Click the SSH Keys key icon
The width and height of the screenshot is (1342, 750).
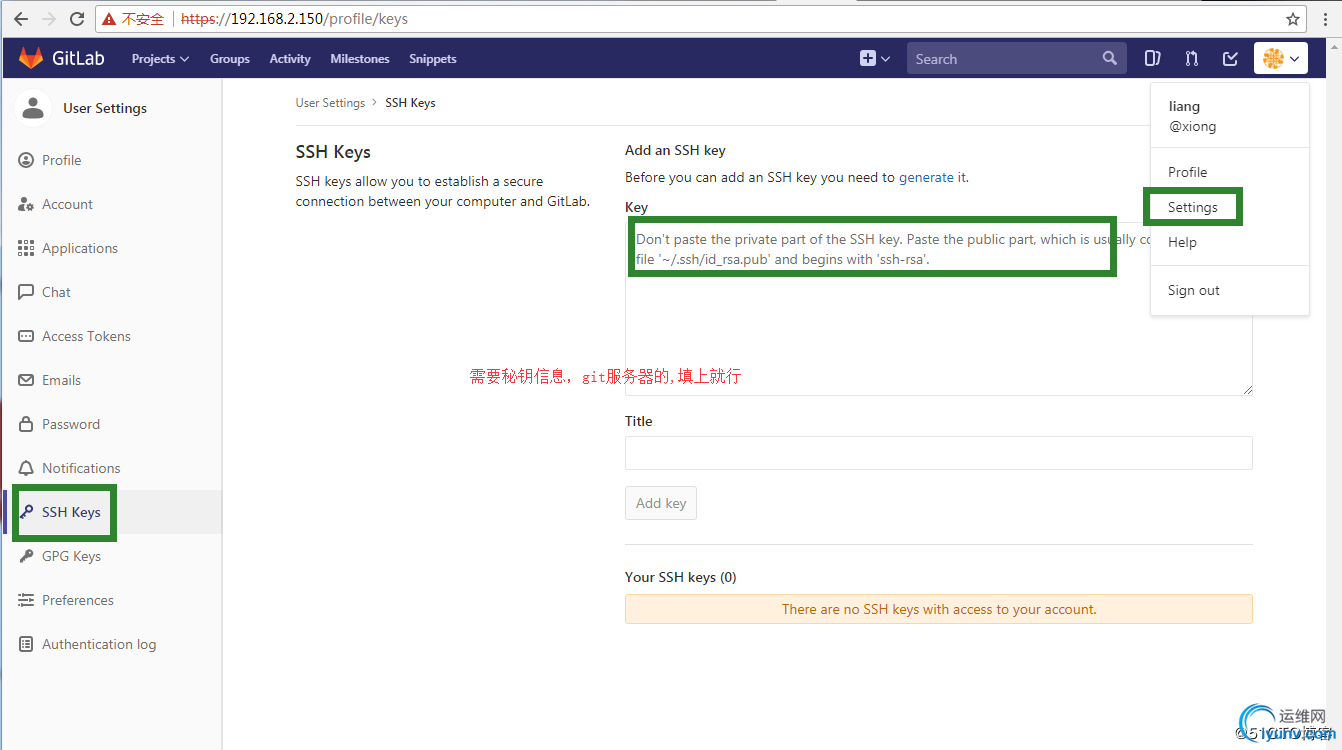[26, 512]
